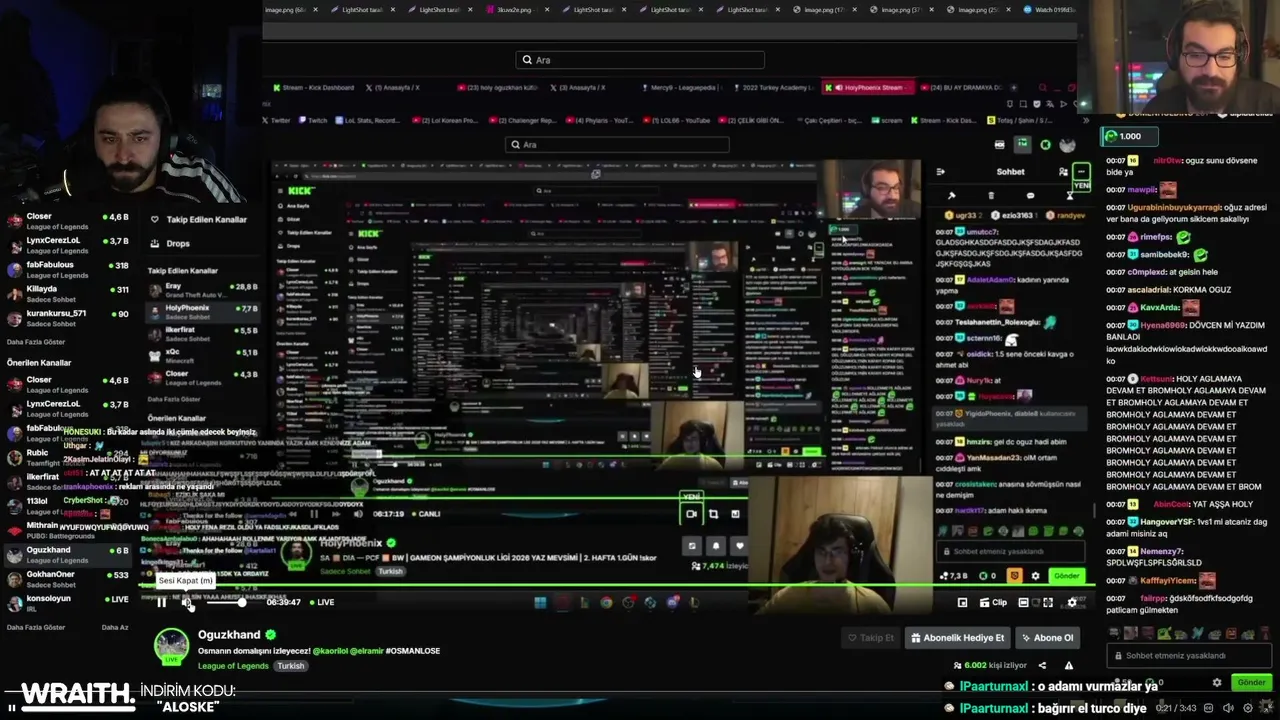
Task: Open Oguzkhand's channel avatar
Action: pos(171,647)
